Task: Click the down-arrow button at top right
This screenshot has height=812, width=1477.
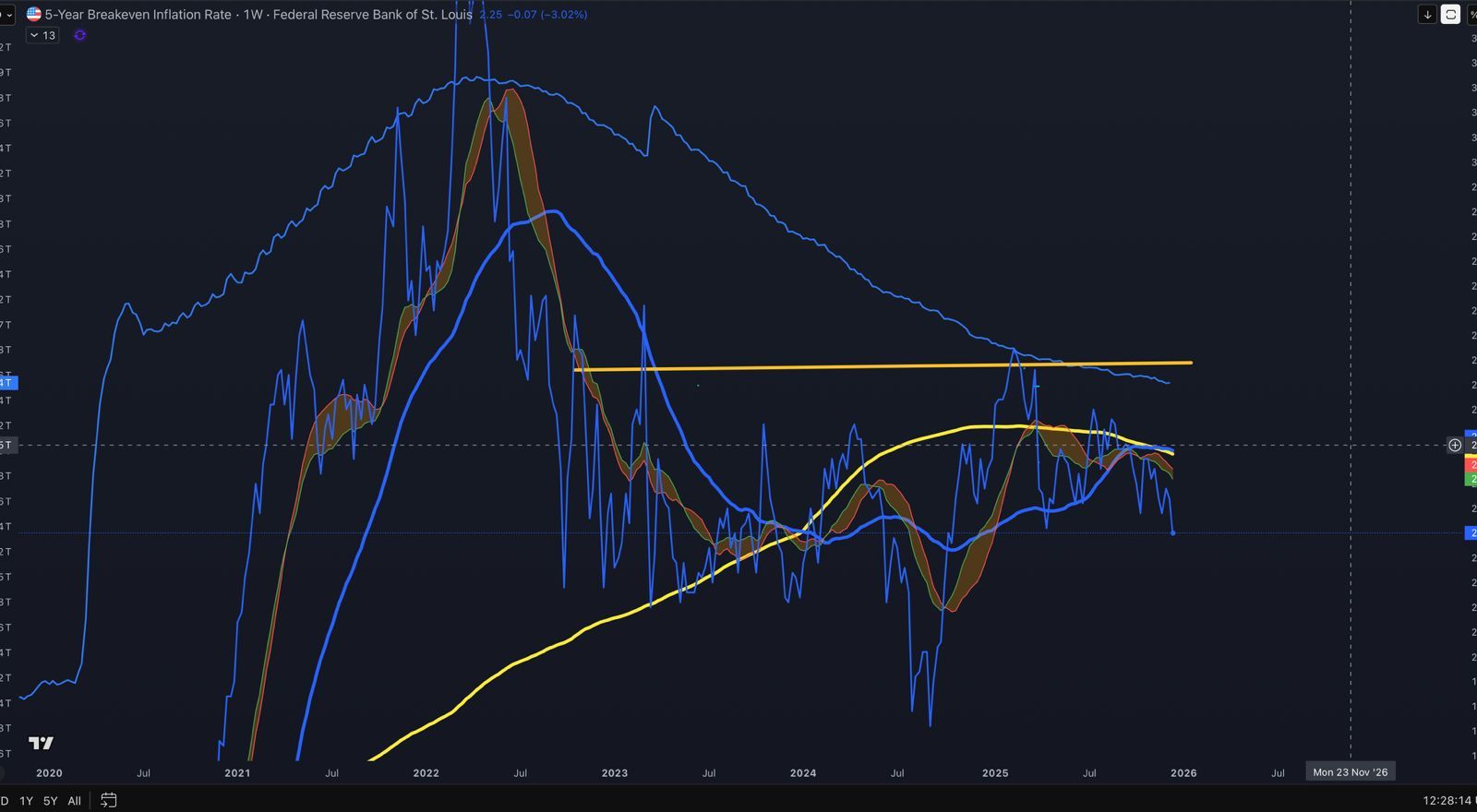Action: [1427, 15]
